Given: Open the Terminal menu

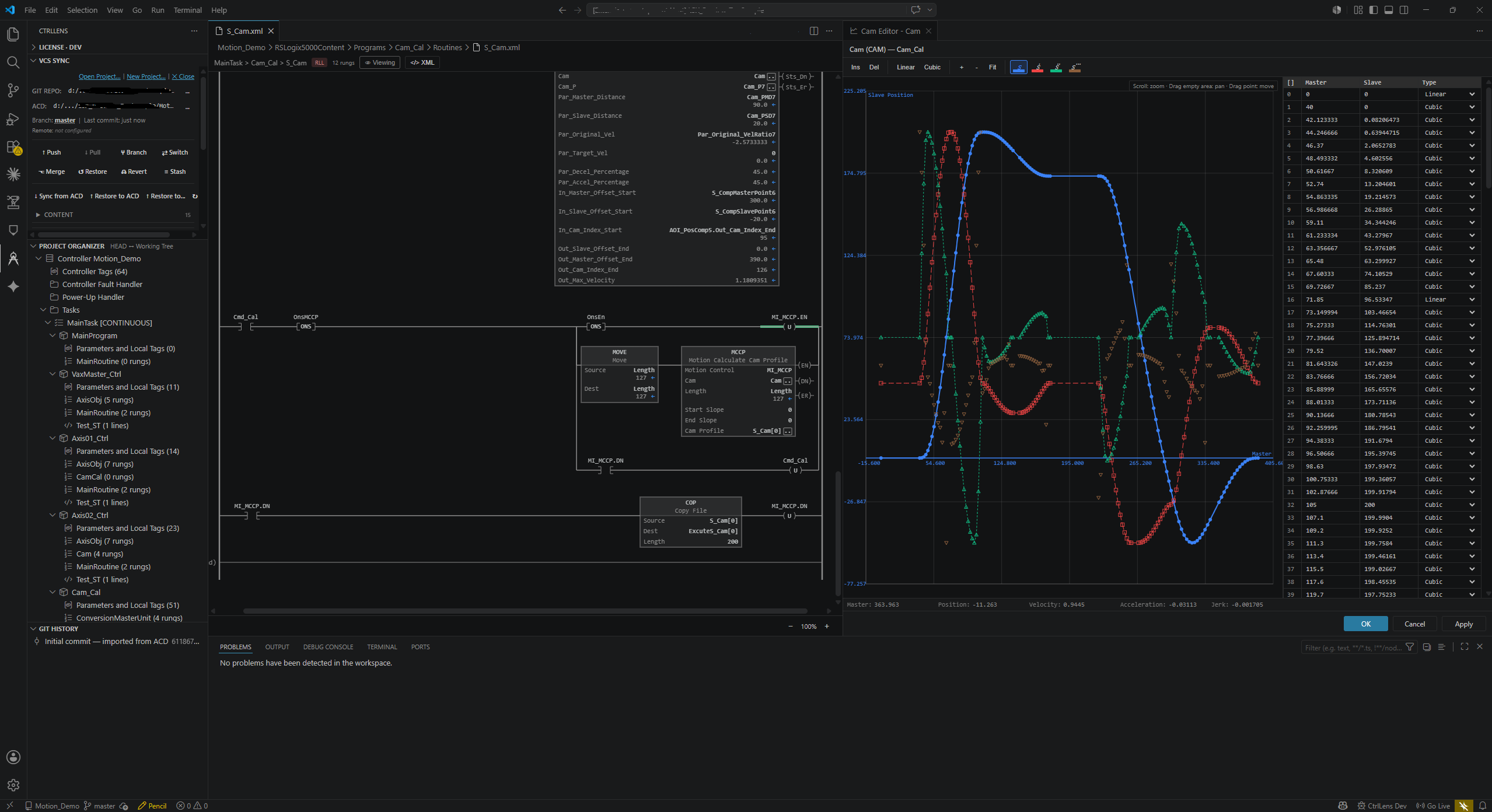Looking at the screenshot, I should [187, 10].
